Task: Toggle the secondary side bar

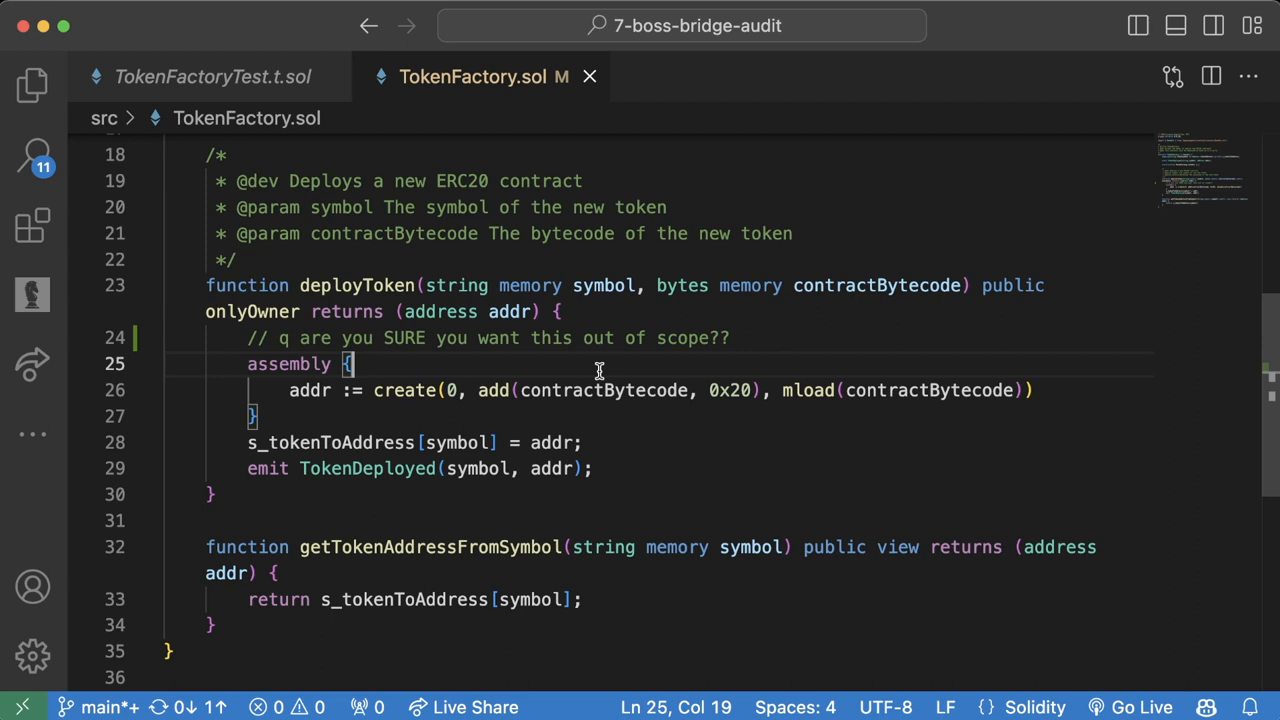Action: coord(1214,26)
